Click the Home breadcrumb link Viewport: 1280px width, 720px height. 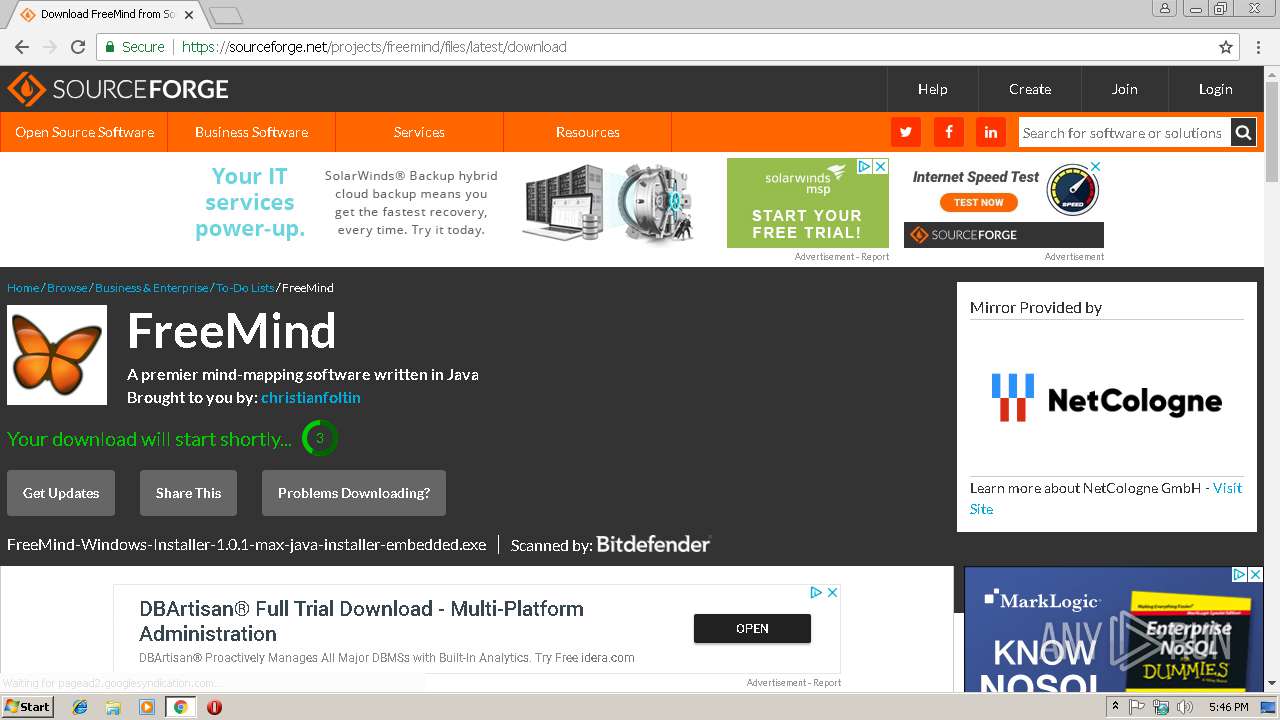[x=23, y=288]
